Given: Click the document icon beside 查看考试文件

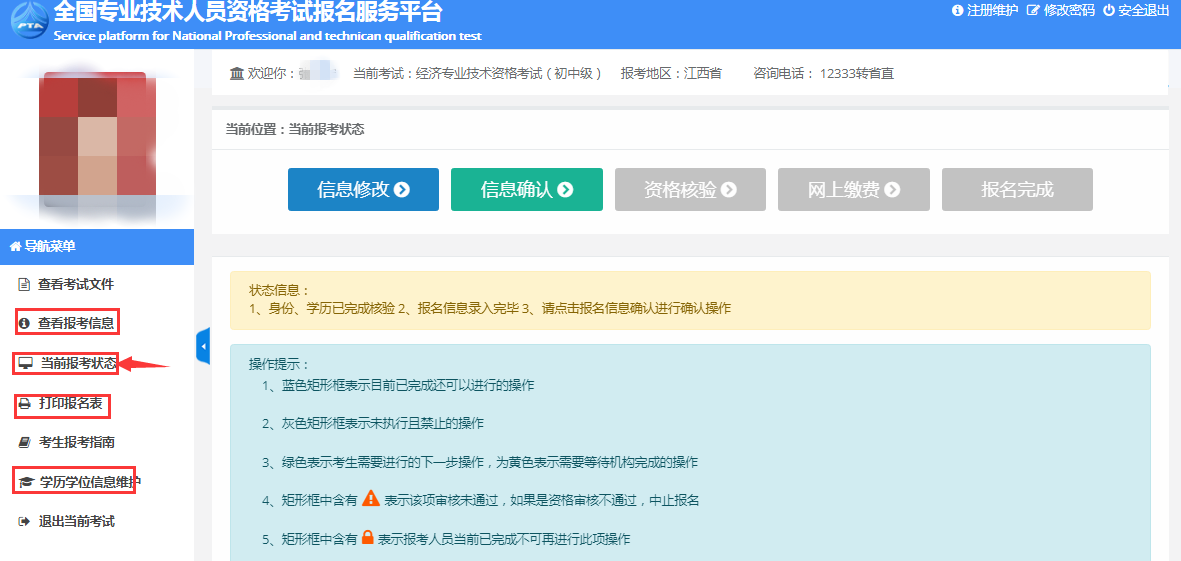Looking at the screenshot, I should (24, 285).
